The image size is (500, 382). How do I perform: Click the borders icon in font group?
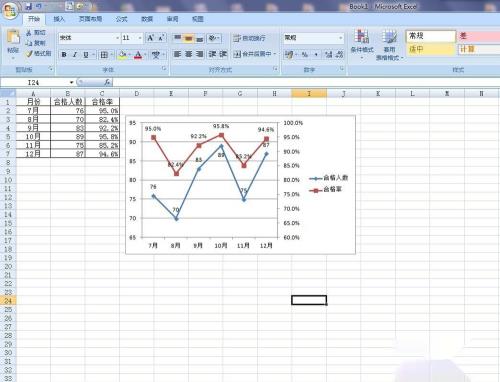tap(104, 54)
